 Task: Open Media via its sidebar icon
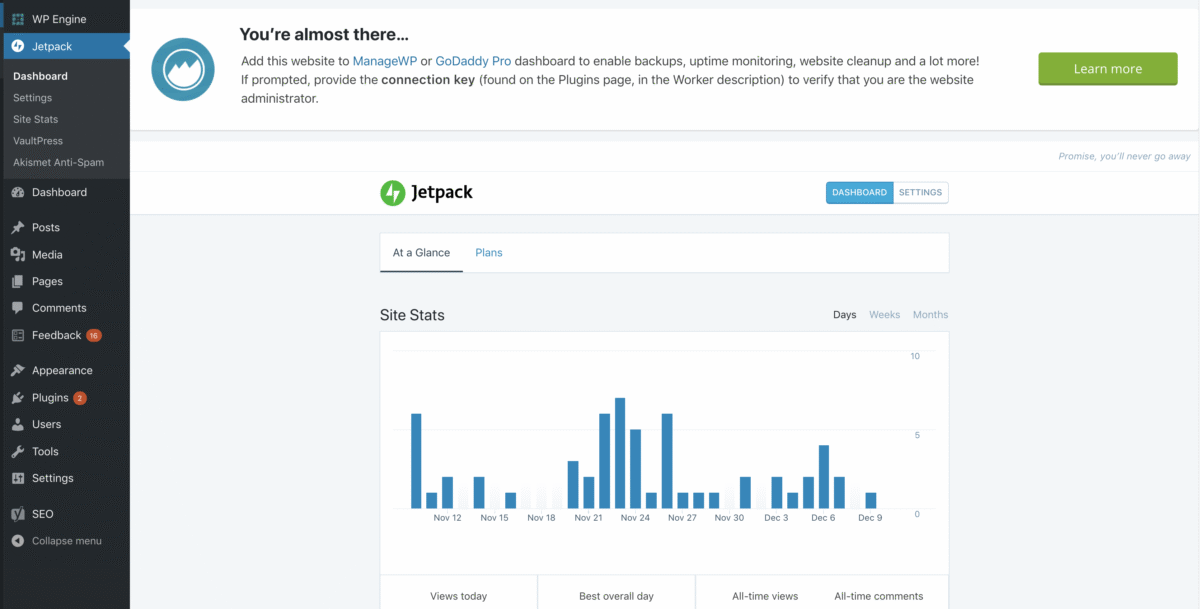18,255
